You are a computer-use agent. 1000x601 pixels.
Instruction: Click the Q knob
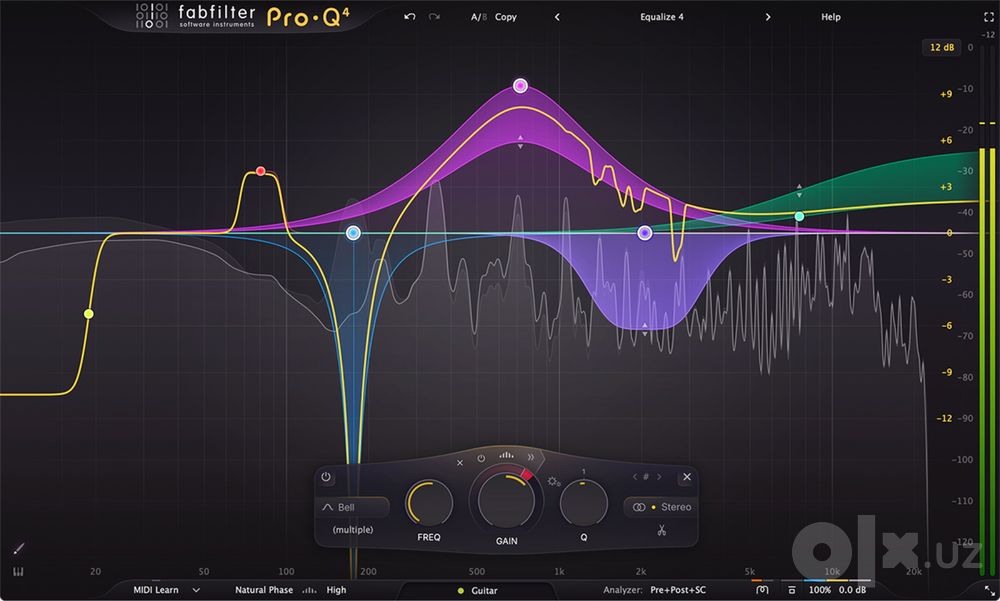coord(584,503)
